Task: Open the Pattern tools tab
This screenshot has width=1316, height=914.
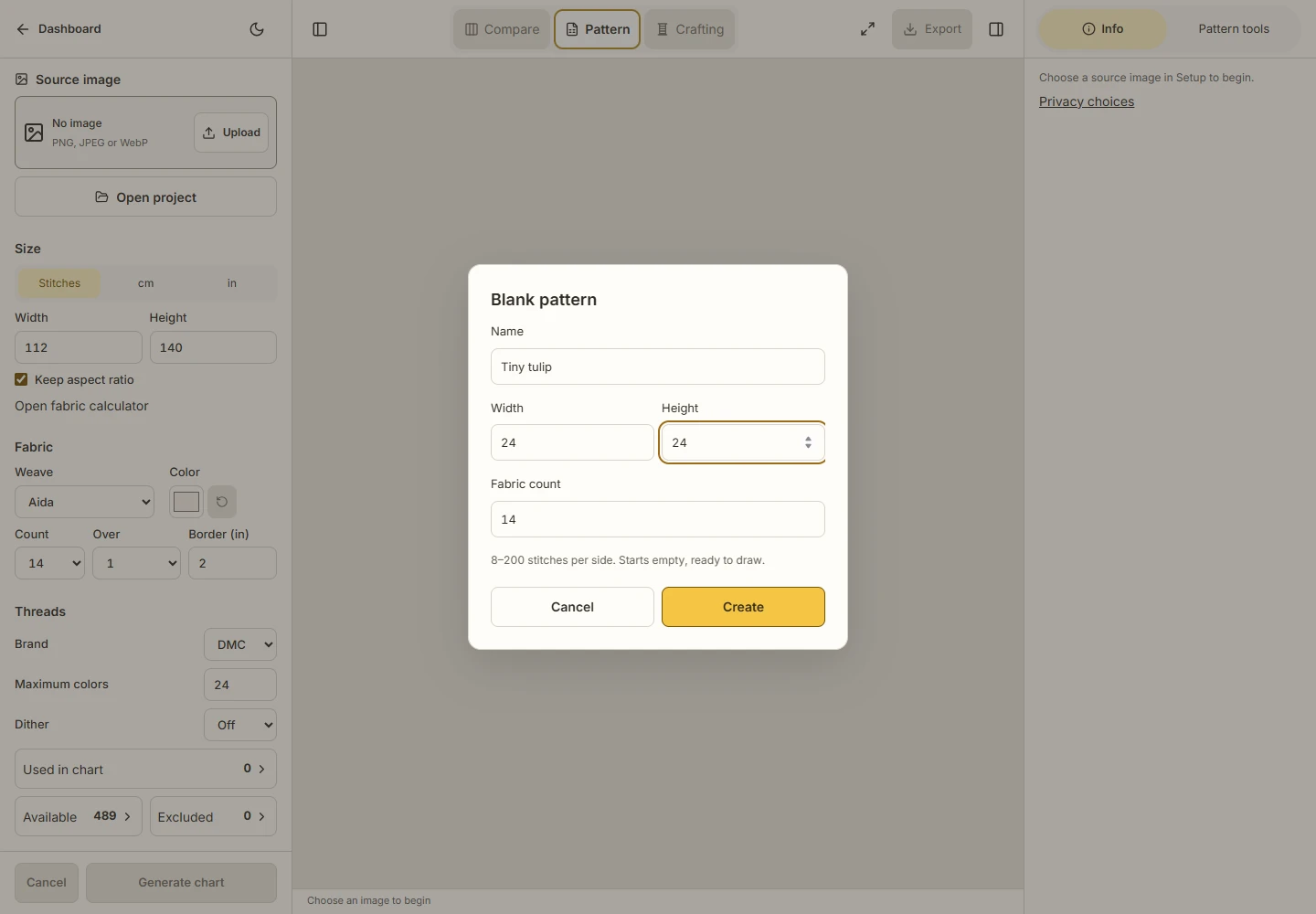Action: coord(1234,29)
